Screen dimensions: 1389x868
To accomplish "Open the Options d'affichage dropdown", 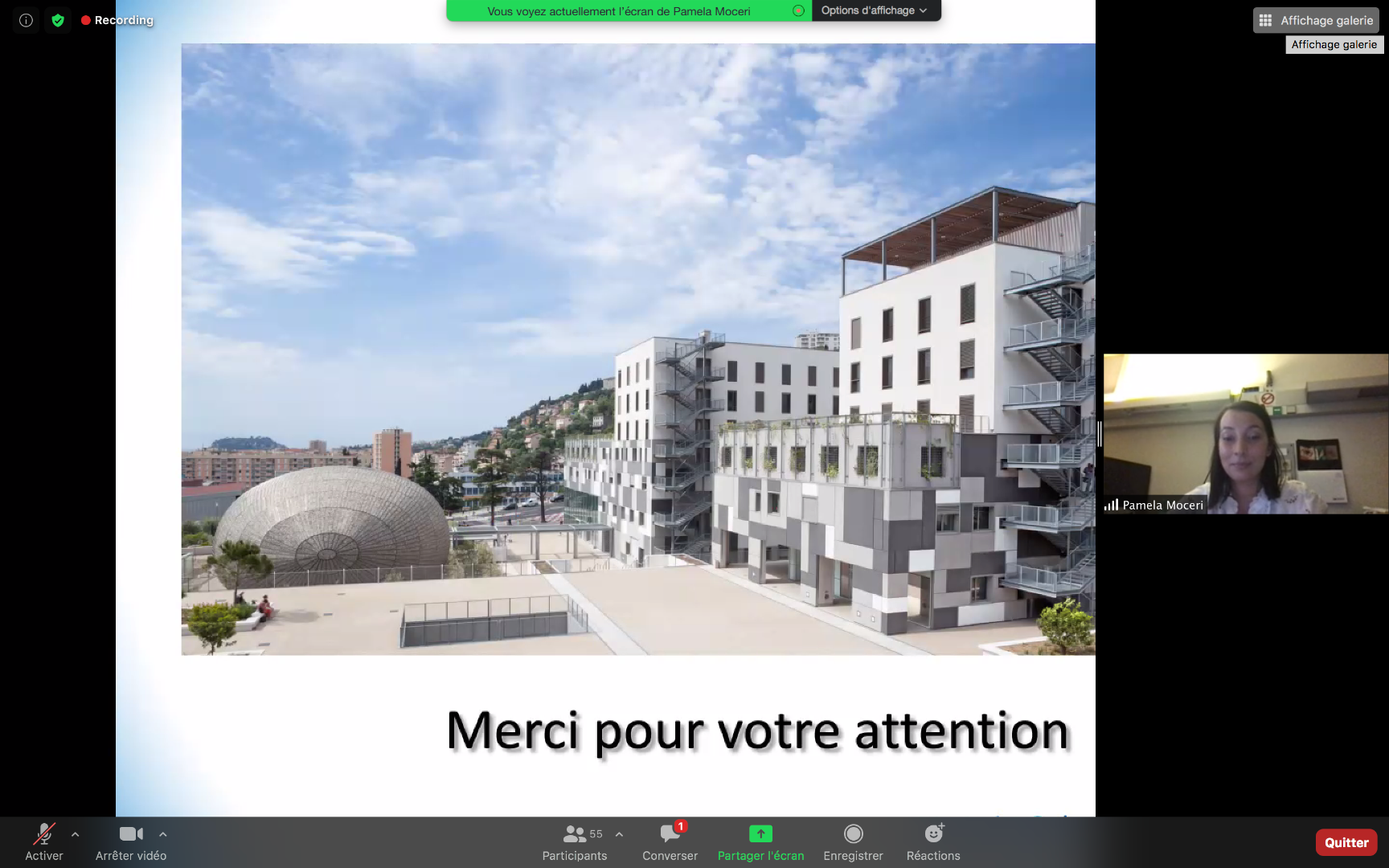I will pos(875,10).
